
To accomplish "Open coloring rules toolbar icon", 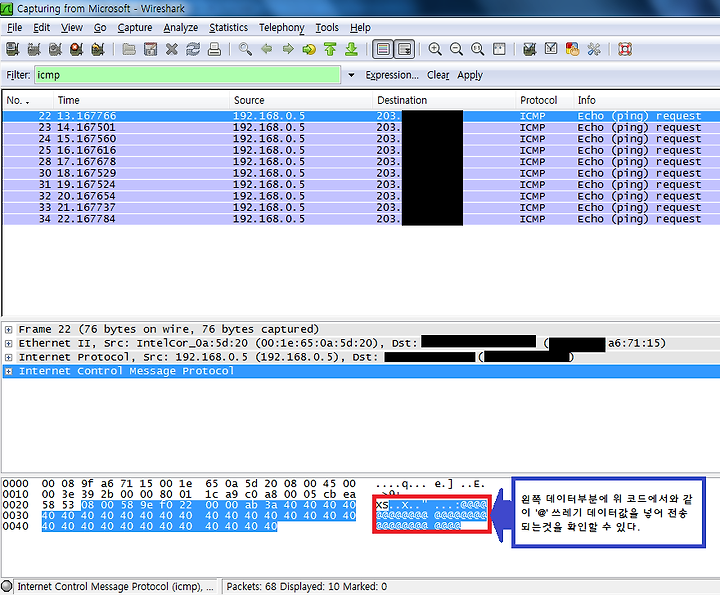I will (572, 49).
